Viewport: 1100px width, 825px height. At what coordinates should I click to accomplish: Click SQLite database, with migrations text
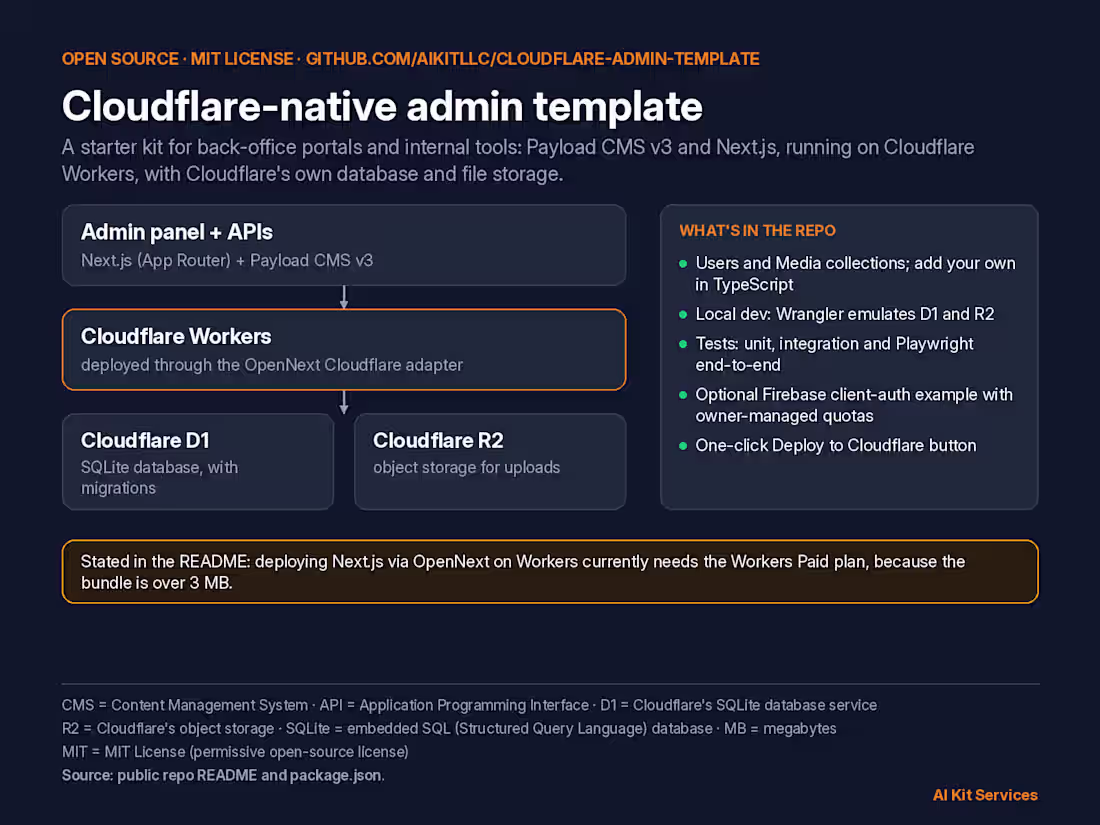point(159,478)
